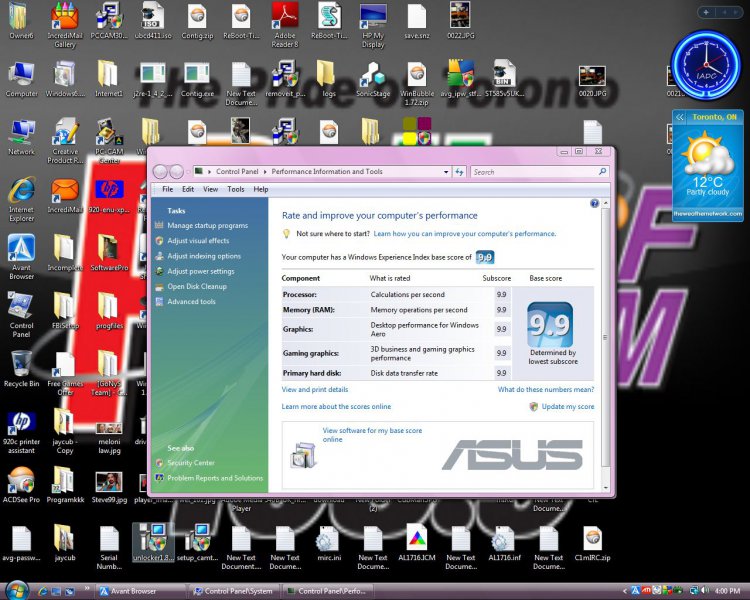Show hidden tray icons arrow
Screen dimensions: 750x600
coord(624,591)
